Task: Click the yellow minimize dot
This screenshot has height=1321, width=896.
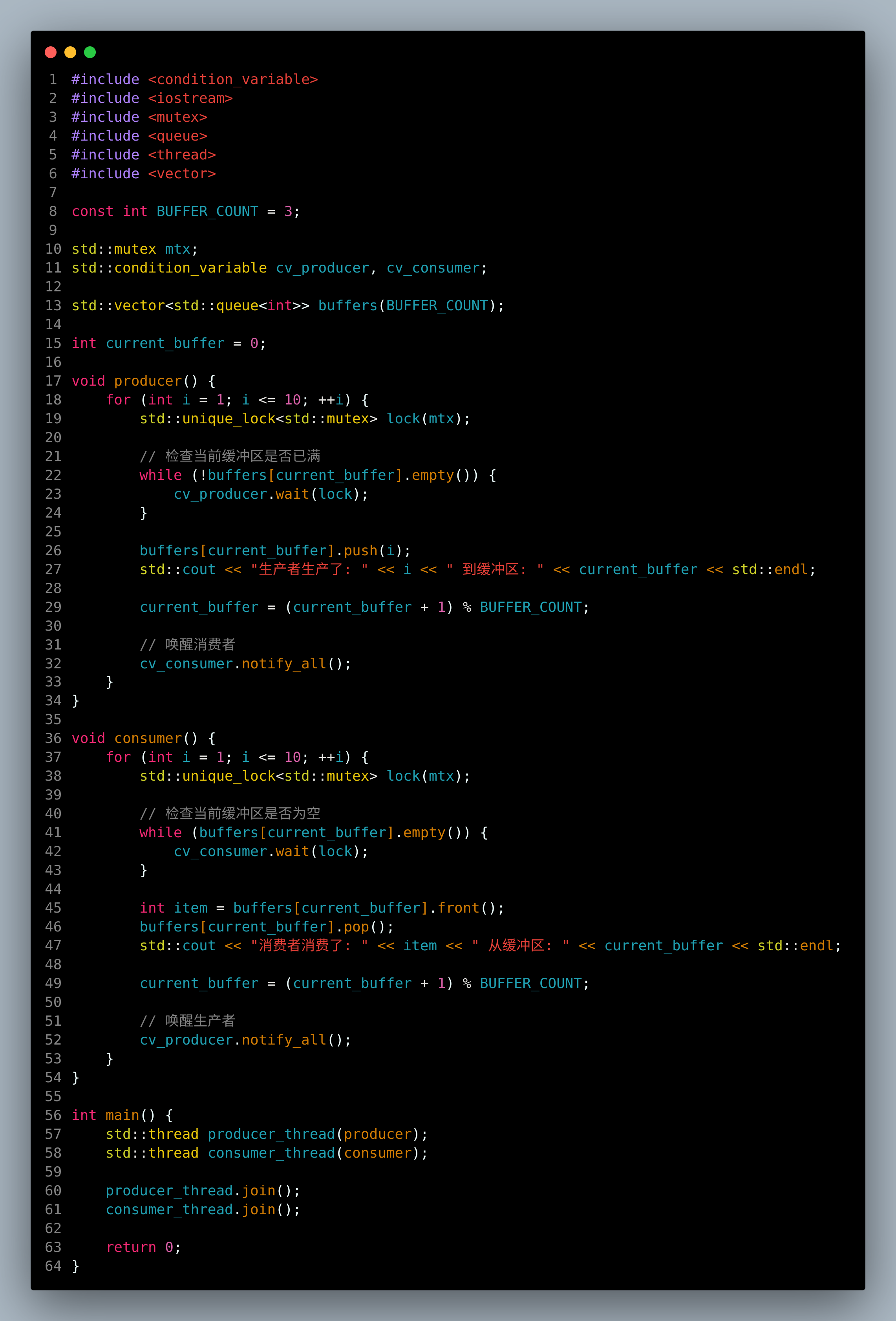Action: (70, 52)
